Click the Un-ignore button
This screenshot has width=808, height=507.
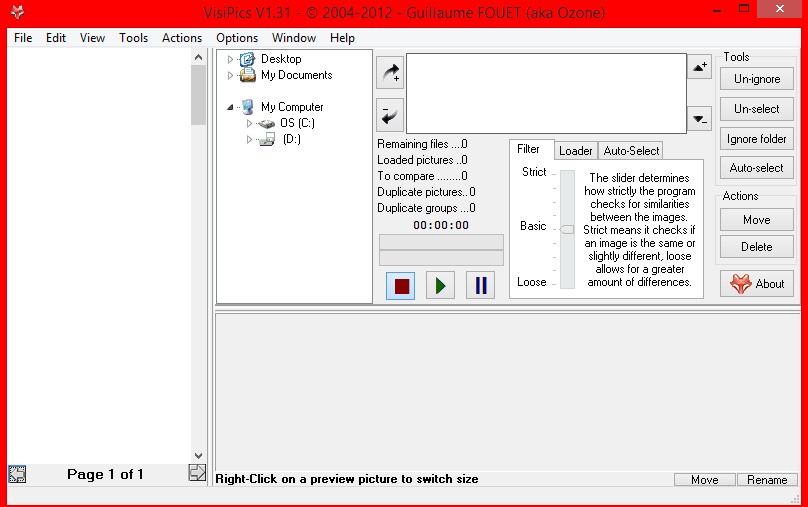pos(757,79)
